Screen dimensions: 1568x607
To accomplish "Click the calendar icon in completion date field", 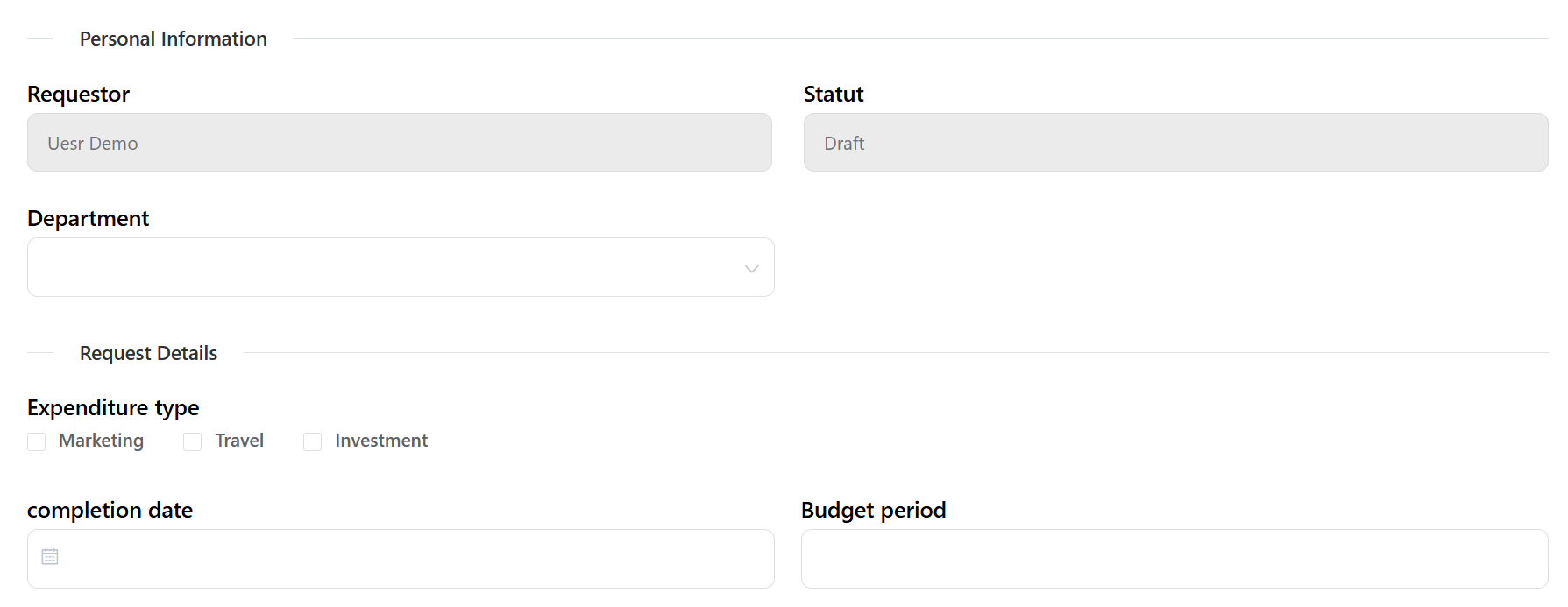I will pyautogui.click(x=50, y=557).
